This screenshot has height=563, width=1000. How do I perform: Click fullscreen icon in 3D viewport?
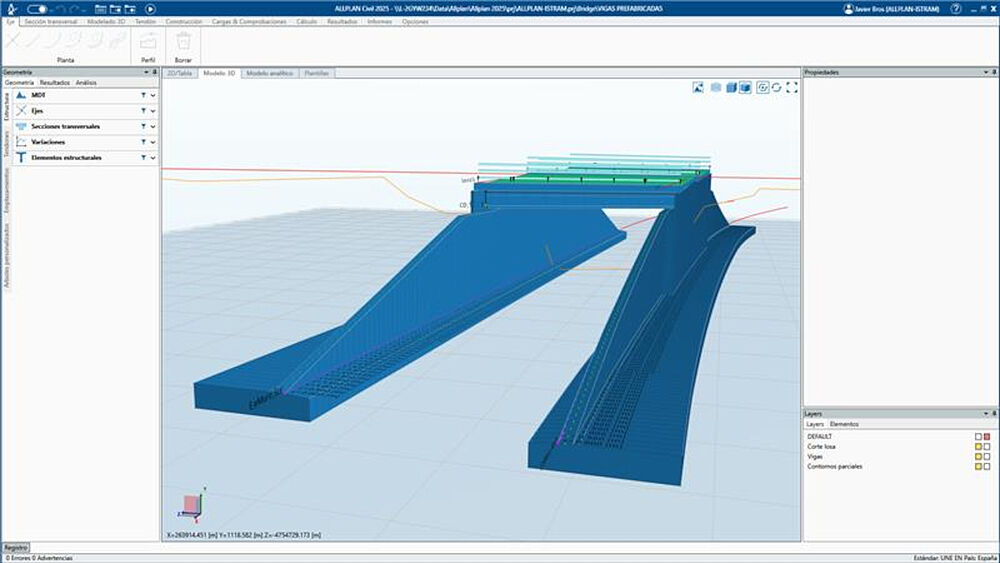coord(792,87)
